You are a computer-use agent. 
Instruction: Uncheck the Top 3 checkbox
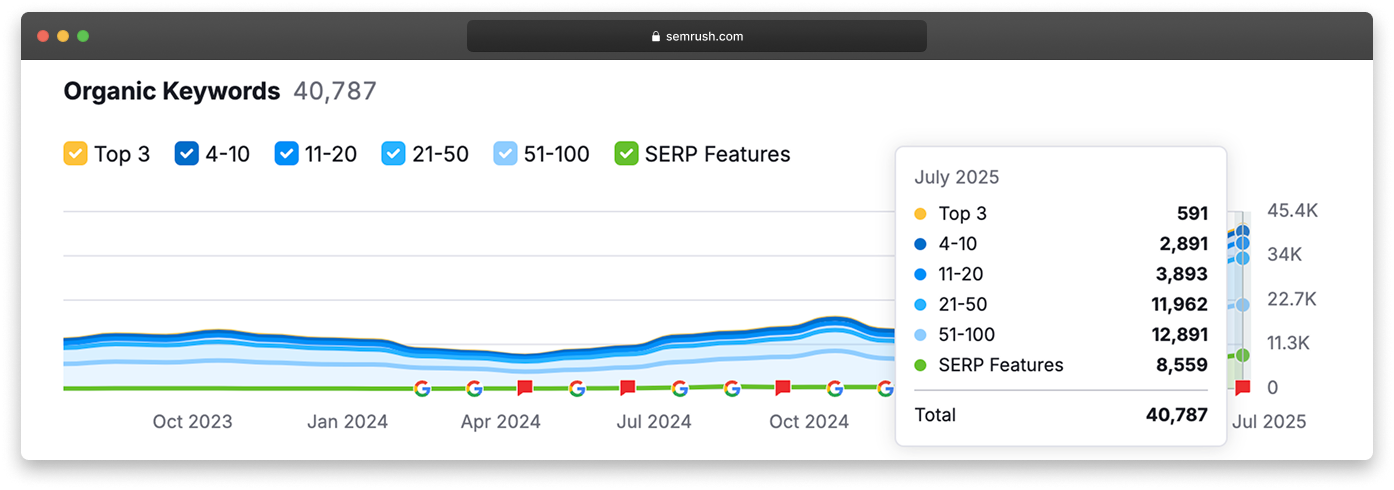[x=75, y=154]
